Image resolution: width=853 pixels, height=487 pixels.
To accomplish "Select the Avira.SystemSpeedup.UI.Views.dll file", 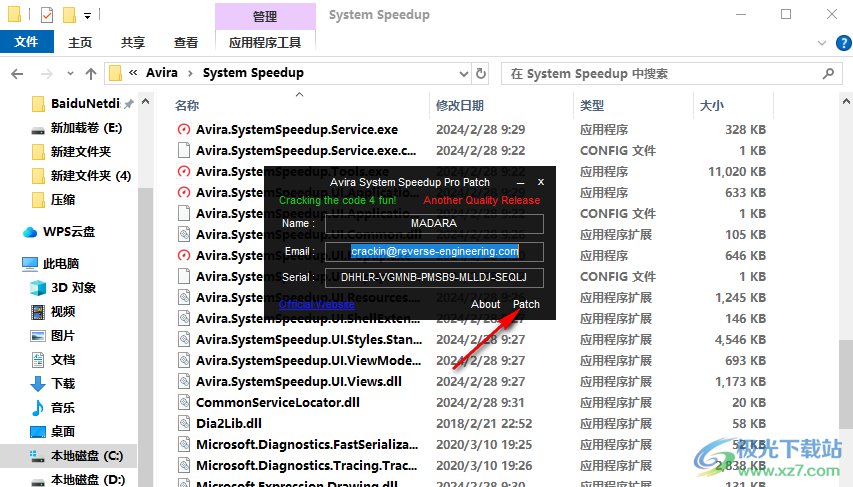I will coord(299,381).
